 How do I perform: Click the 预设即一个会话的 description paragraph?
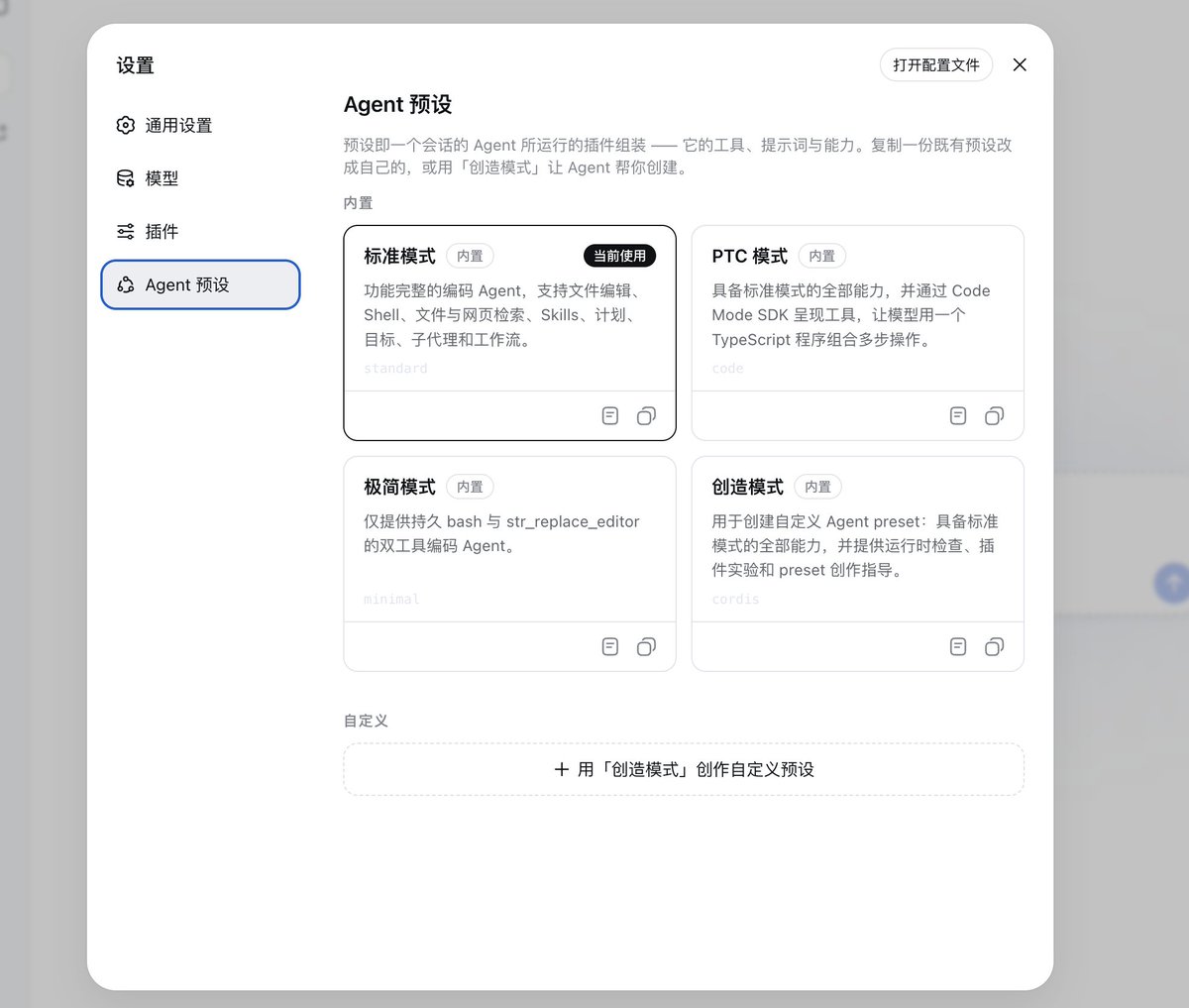coord(678,156)
